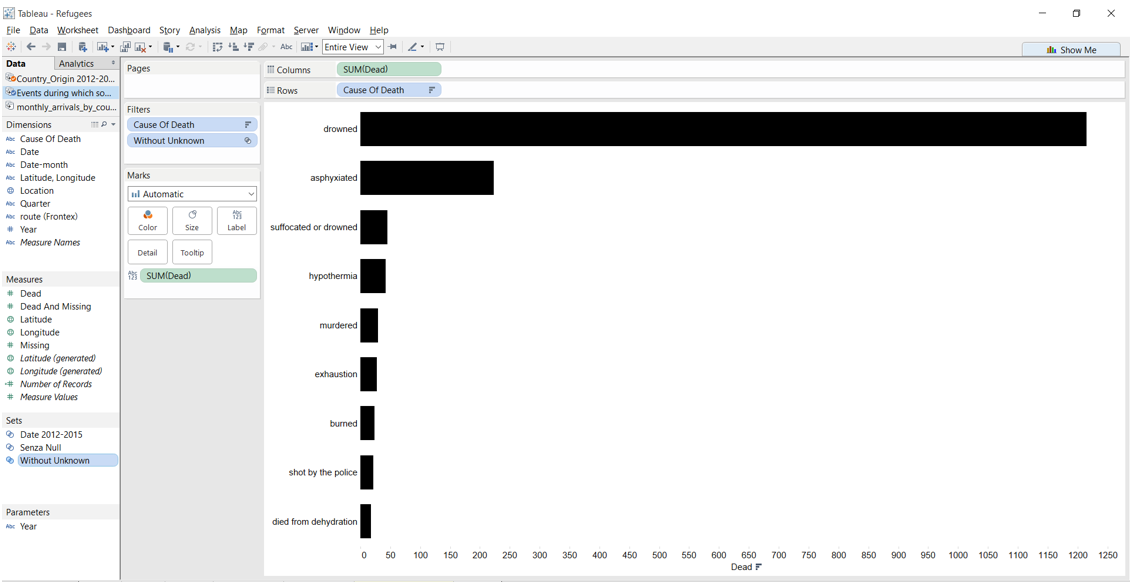
Task: Click the redo forward arrow icon
Action: (46, 47)
